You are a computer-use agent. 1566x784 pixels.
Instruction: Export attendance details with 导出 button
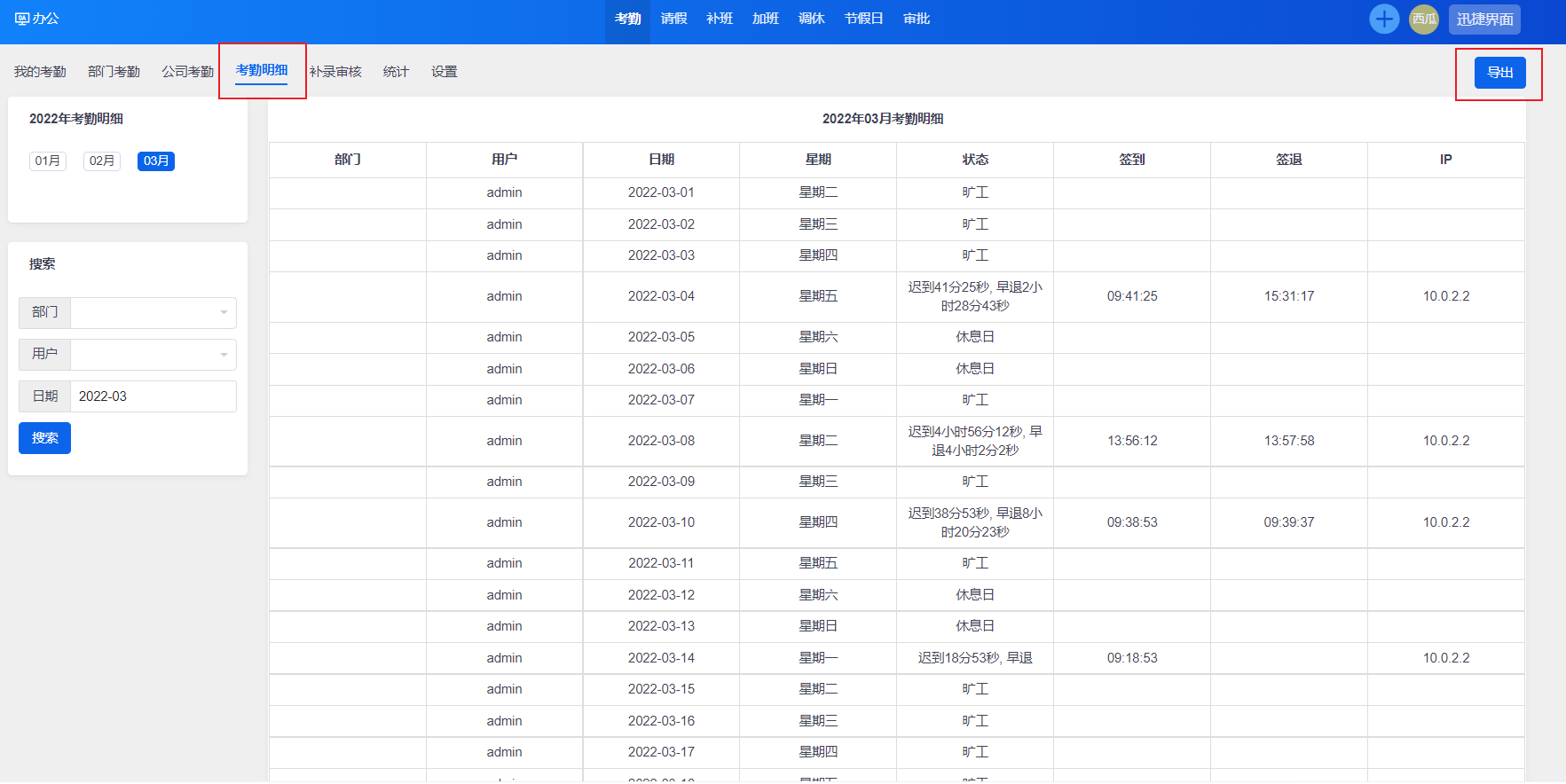[x=1499, y=73]
